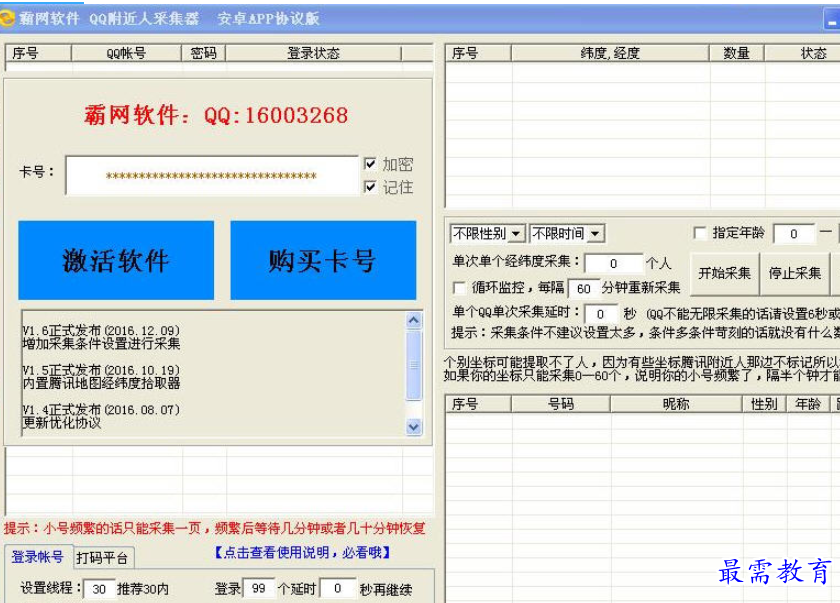840x603 pixels.
Task: Click the 昵称 column header
Action: [x=676, y=404]
